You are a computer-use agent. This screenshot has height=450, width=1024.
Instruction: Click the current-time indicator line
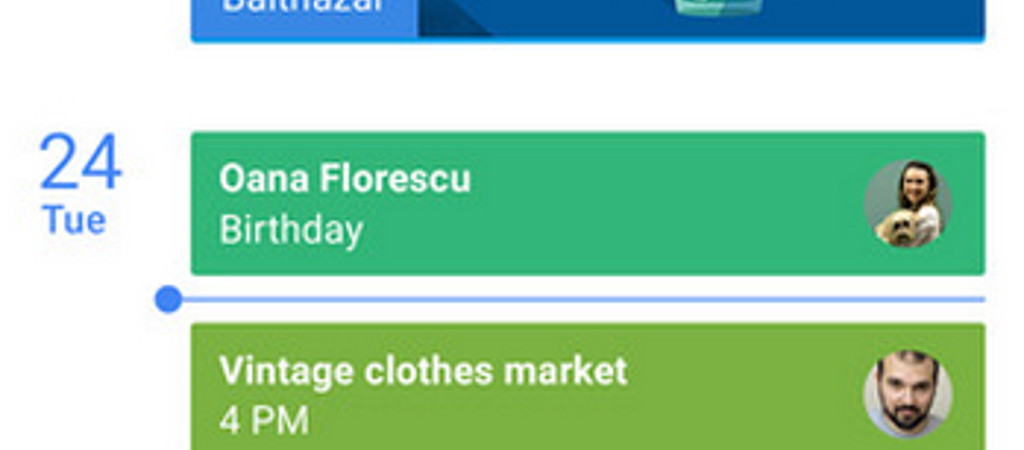tap(583, 300)
